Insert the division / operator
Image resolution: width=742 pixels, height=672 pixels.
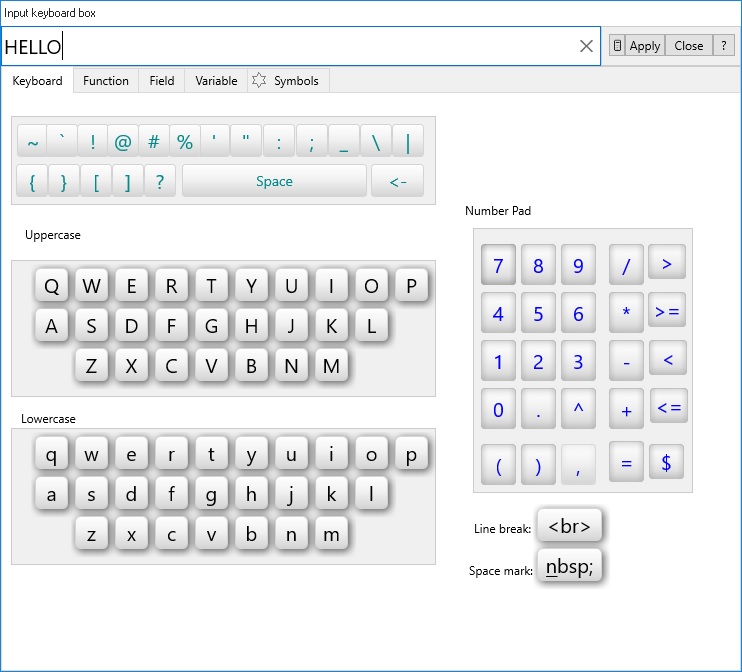tap(626, 265)
